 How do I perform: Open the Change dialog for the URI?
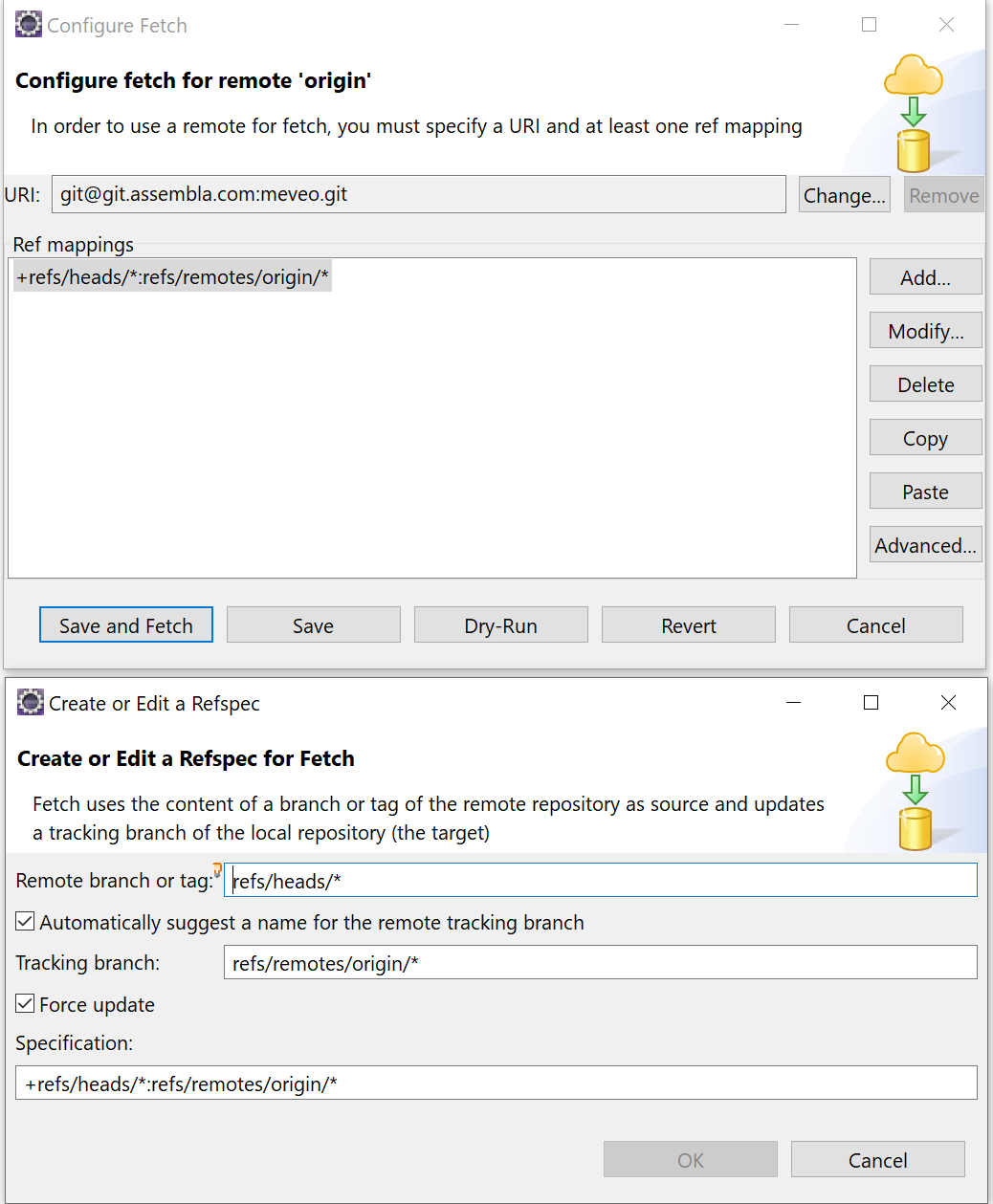click(x=844, y=194)
